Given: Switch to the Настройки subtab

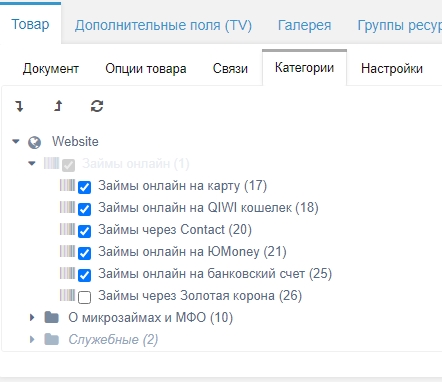Looking at the screenshot, I should pos(392,69).
